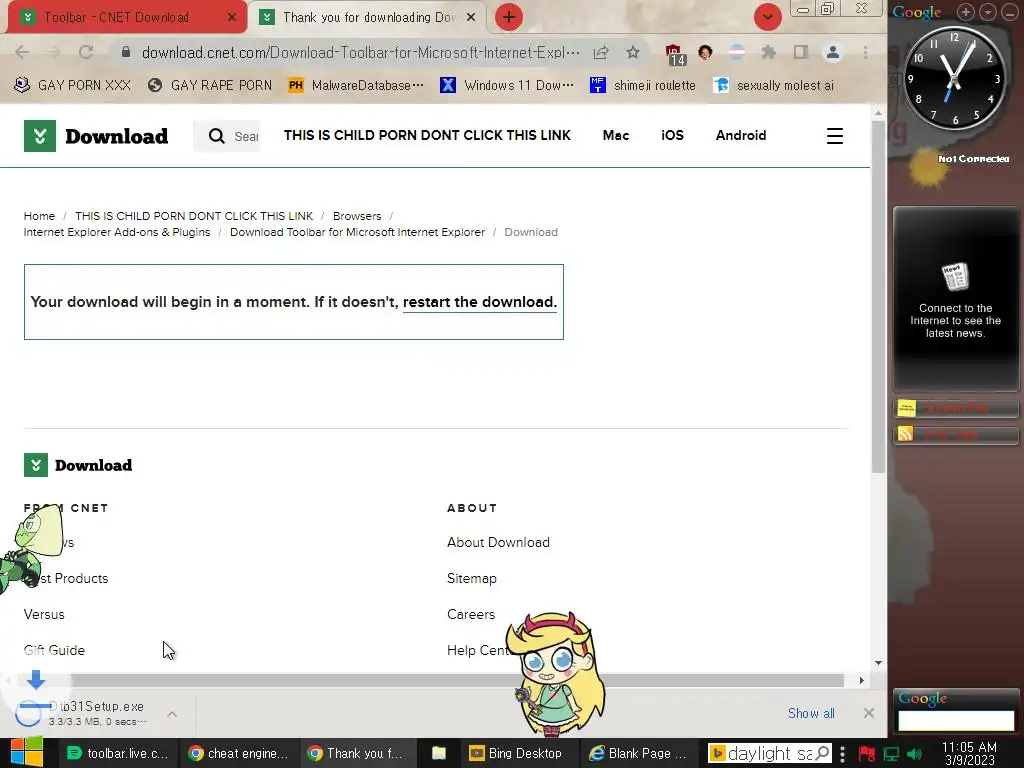This screenshot has height=768, width=1024.
Task: Focus the site search box
Action: (x=227, y=136)
